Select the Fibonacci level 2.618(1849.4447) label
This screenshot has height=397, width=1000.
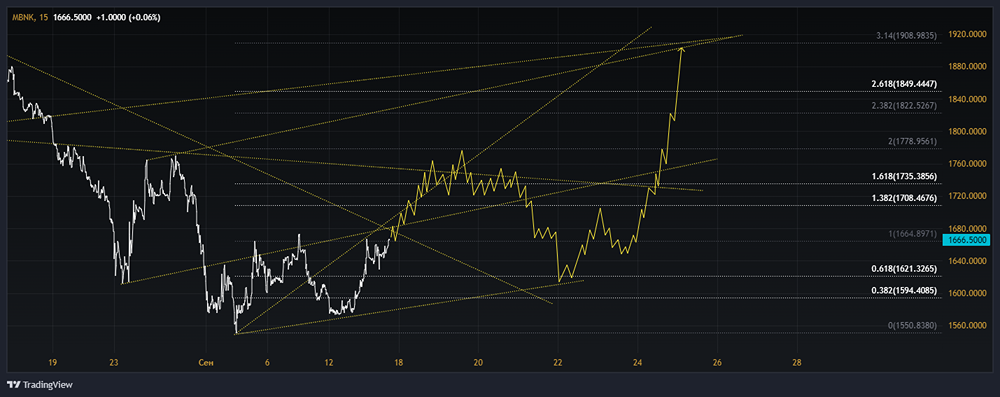pyautogui.click(x=904, y=84)
